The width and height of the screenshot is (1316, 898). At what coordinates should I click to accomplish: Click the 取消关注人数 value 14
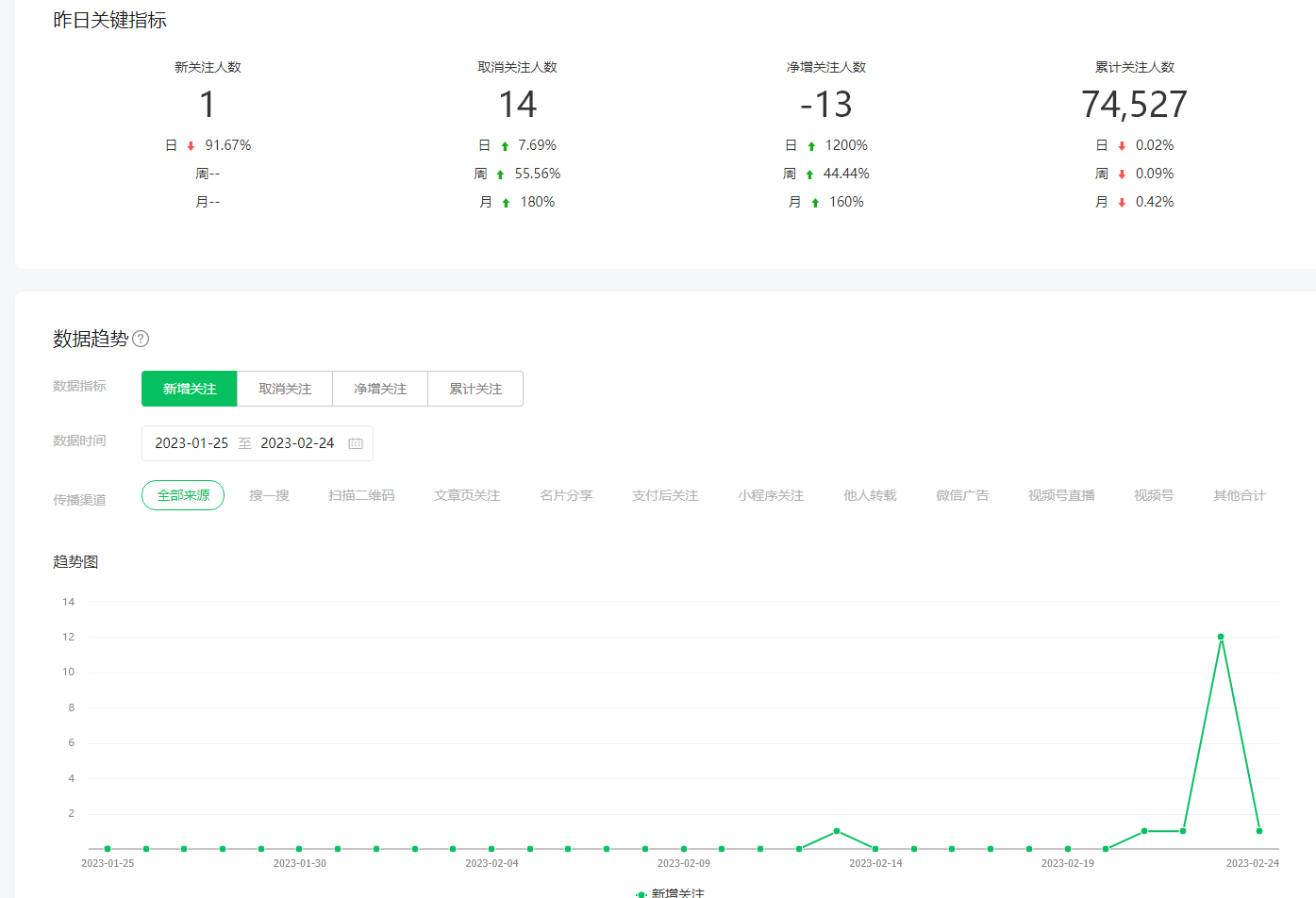tap(517, 105)
